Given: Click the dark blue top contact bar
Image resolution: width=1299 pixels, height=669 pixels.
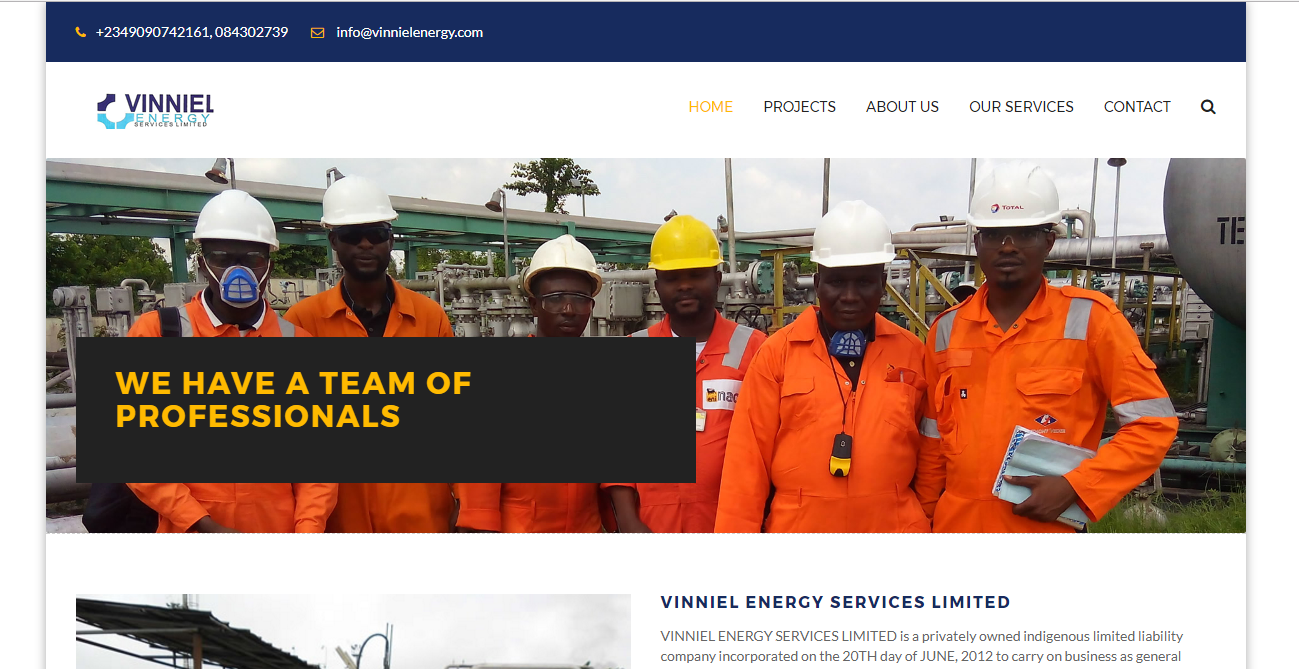Looking at the screenshot, I should (646, 32).
